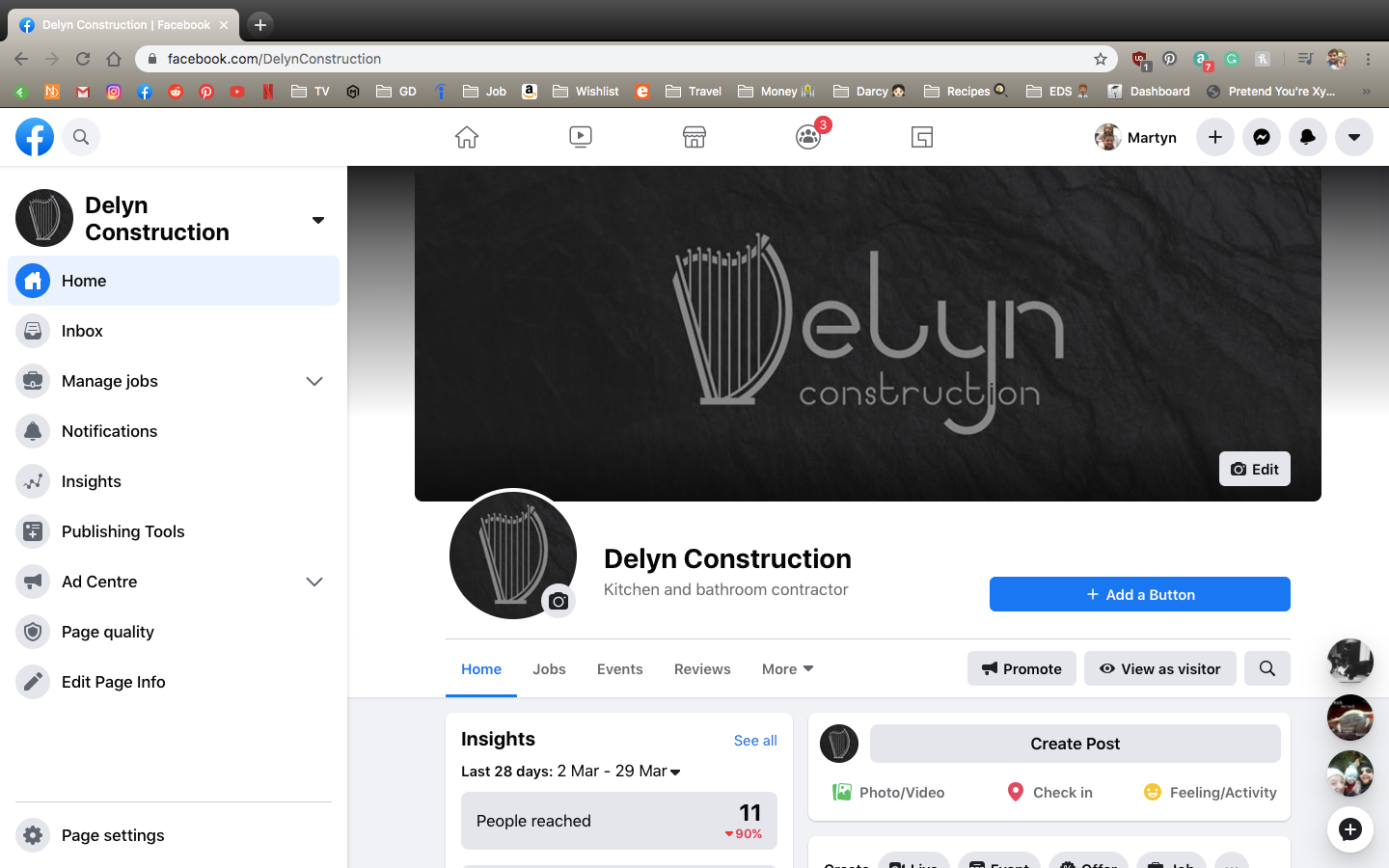Click the page search magnifier button
Image resolution: width=1389 pixels, height=868 pixels.
tap(1267, 668)
